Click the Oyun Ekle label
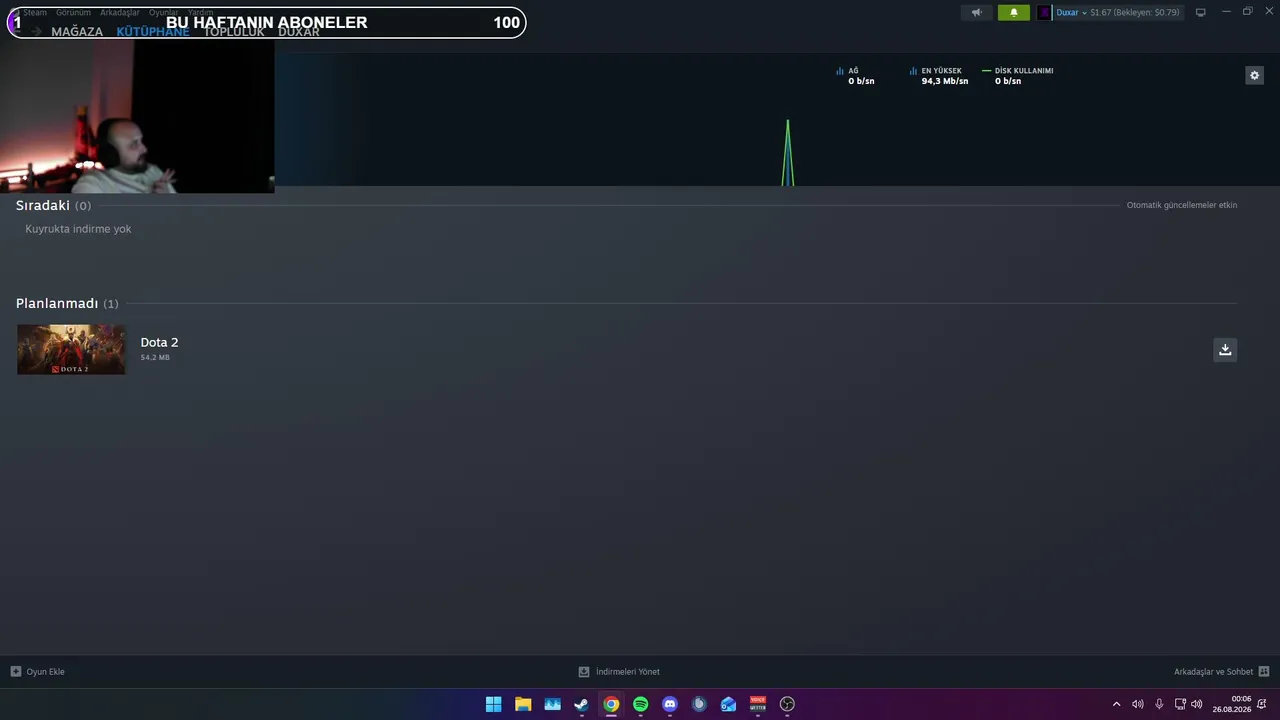 pyautogui.click(x=46, y=672)
